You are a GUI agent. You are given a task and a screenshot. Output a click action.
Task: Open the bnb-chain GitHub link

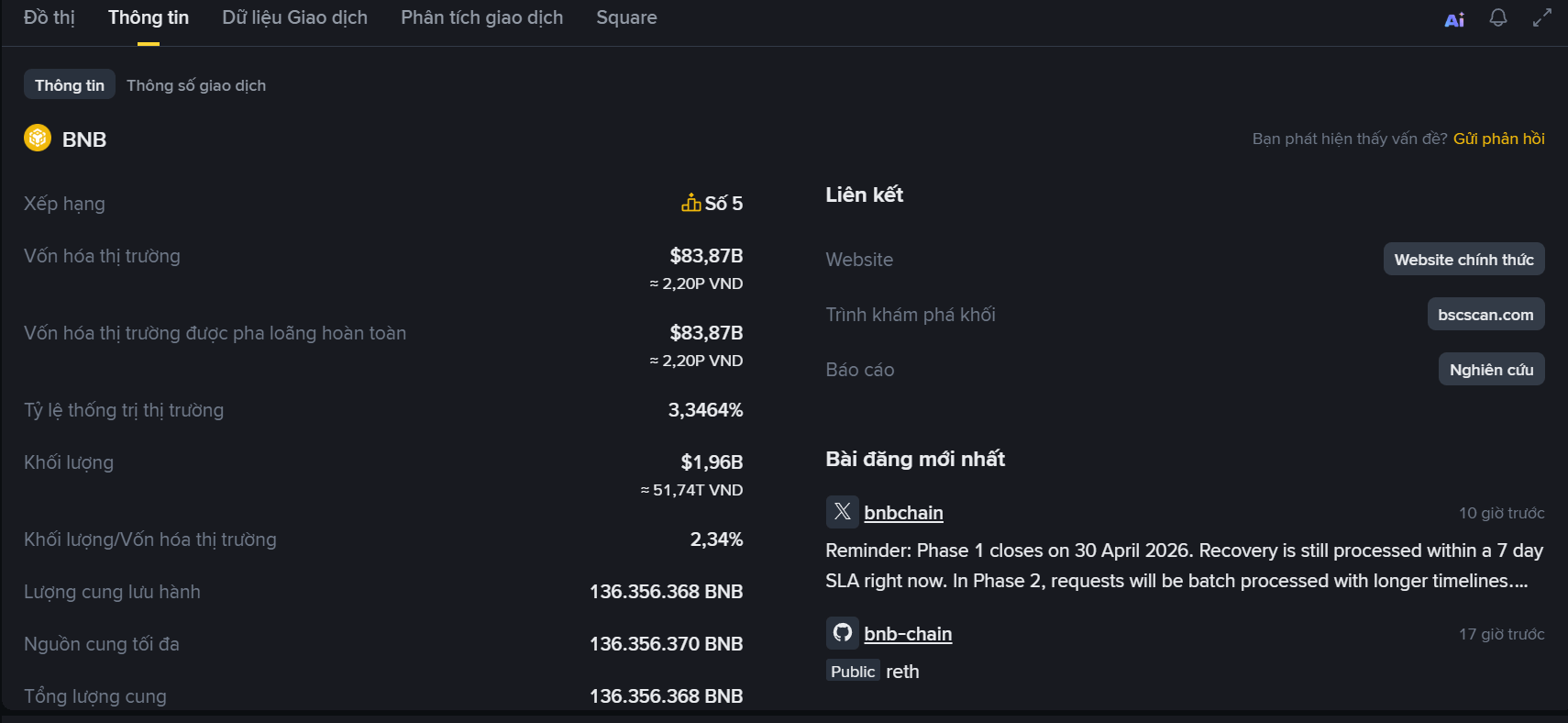click(x=908, y=634)
